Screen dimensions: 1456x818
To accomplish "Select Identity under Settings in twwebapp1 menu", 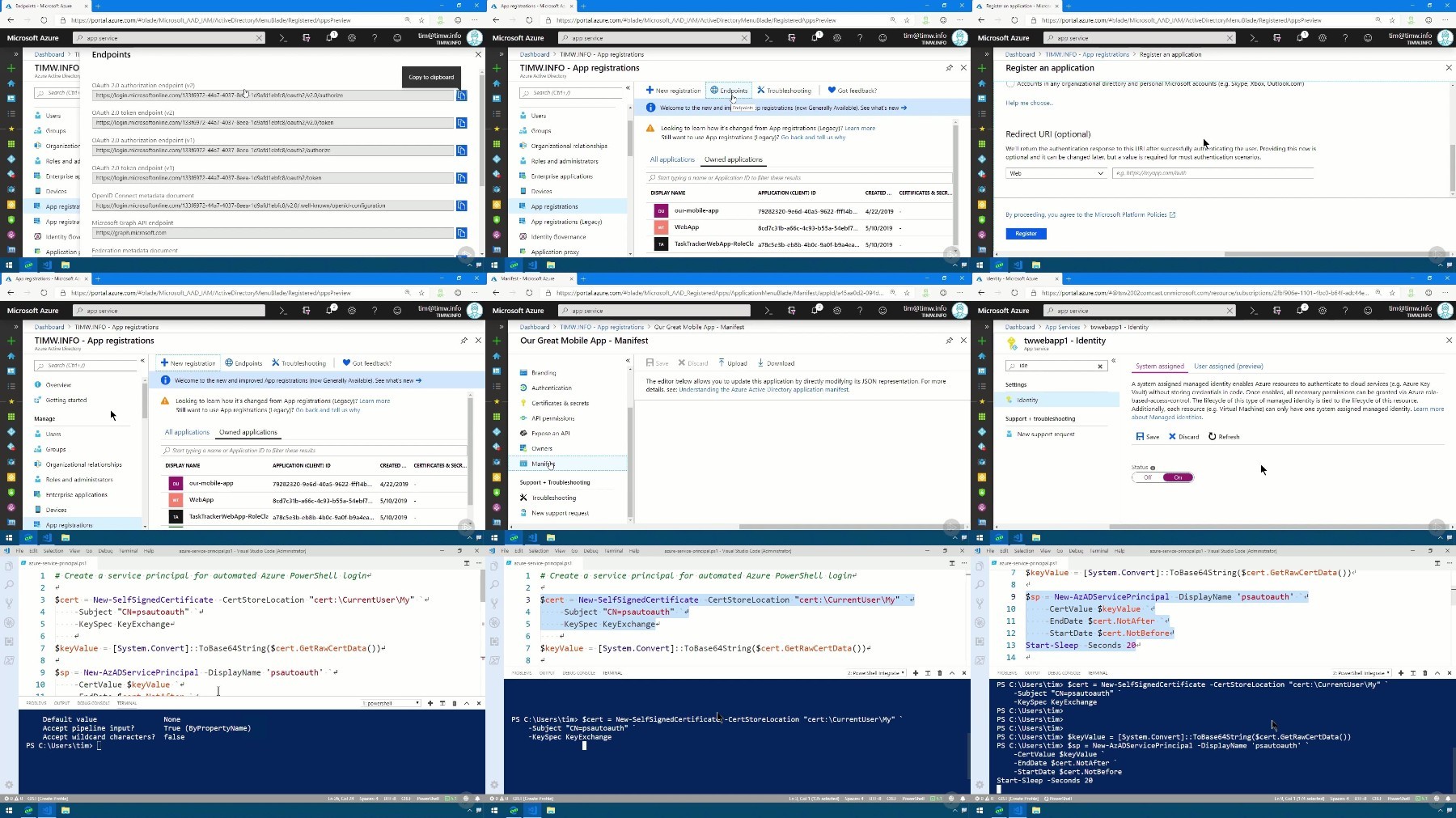I will [x=1060, y=400].
